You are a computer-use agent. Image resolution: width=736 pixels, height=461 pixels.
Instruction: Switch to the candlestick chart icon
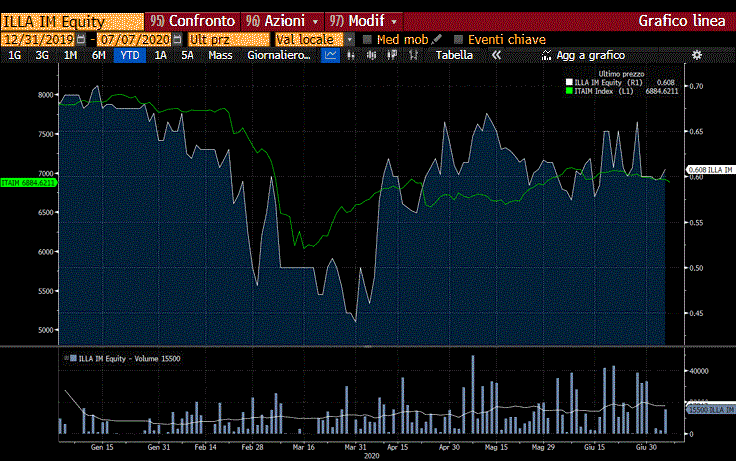(x=371, y=55)
